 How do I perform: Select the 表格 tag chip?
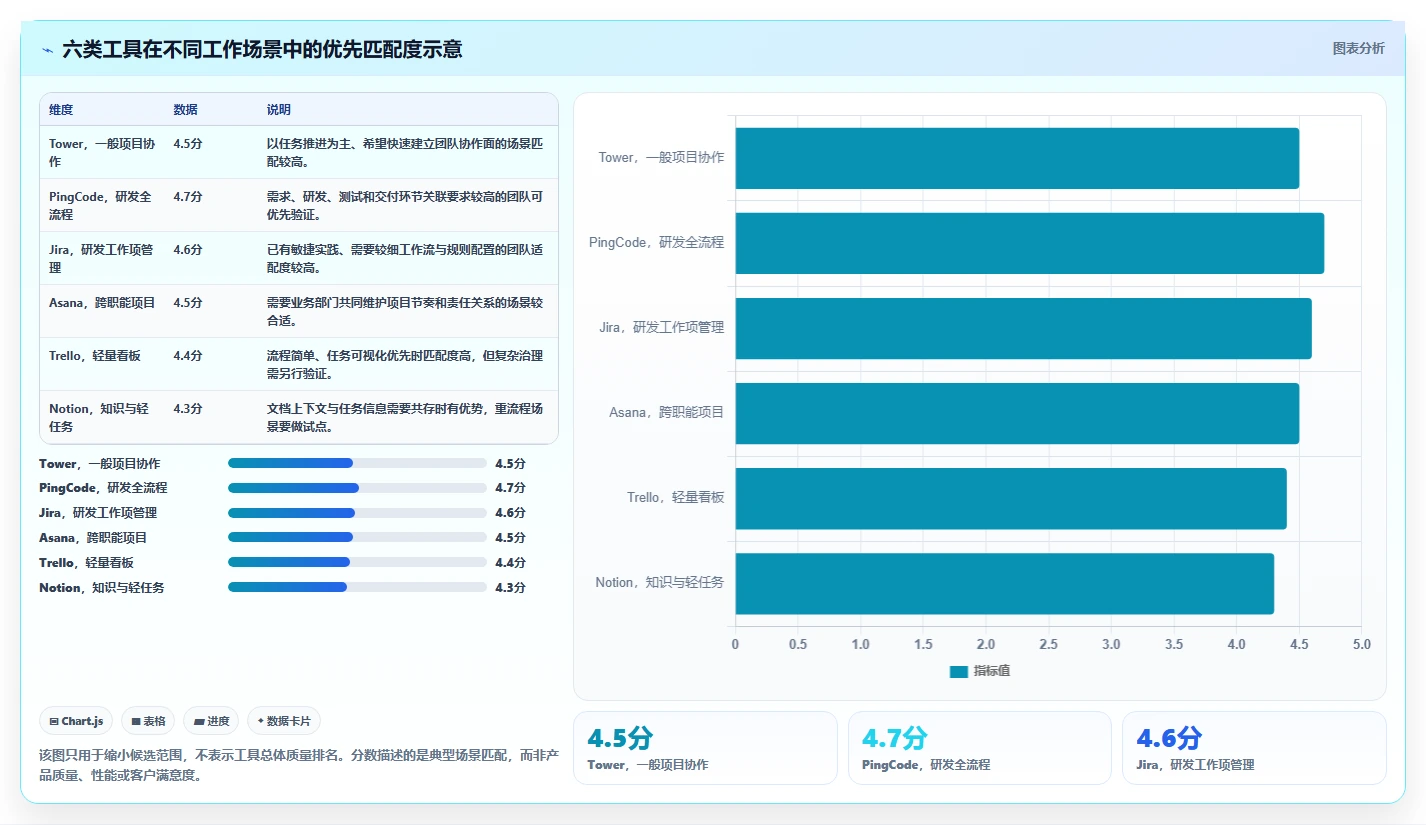coord(148,721)
